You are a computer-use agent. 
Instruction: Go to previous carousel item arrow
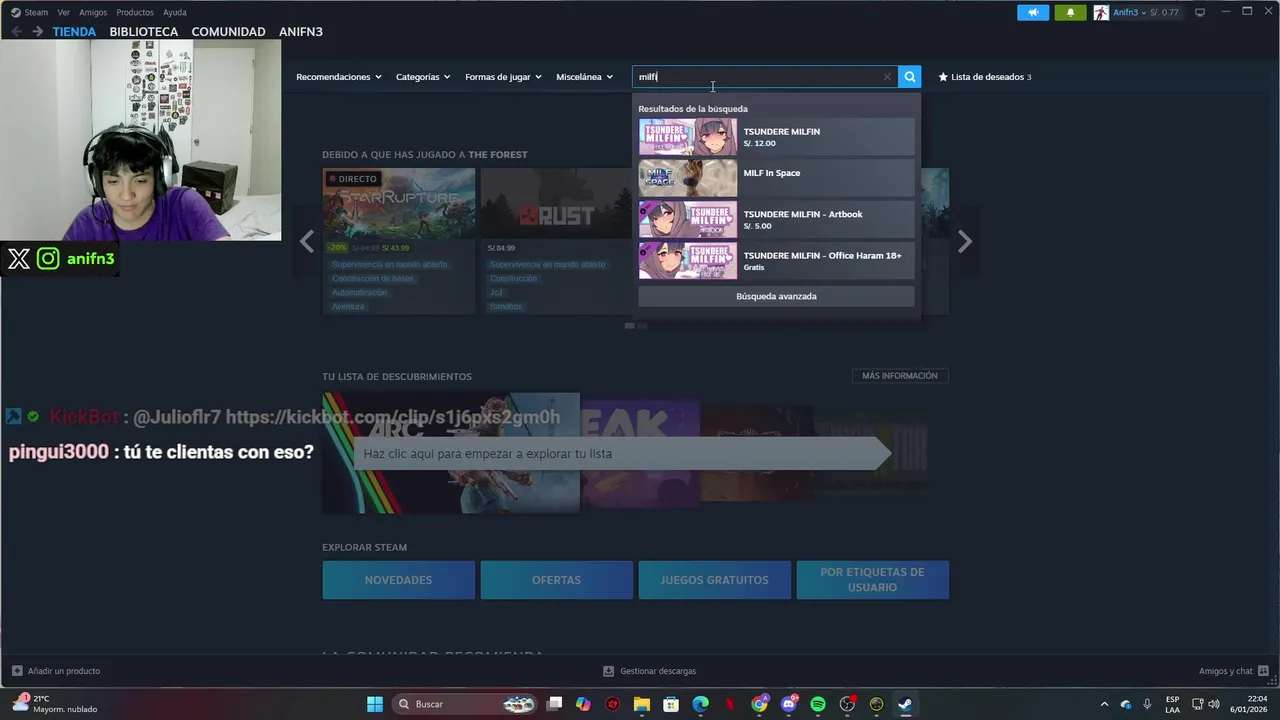click(307, 241)
